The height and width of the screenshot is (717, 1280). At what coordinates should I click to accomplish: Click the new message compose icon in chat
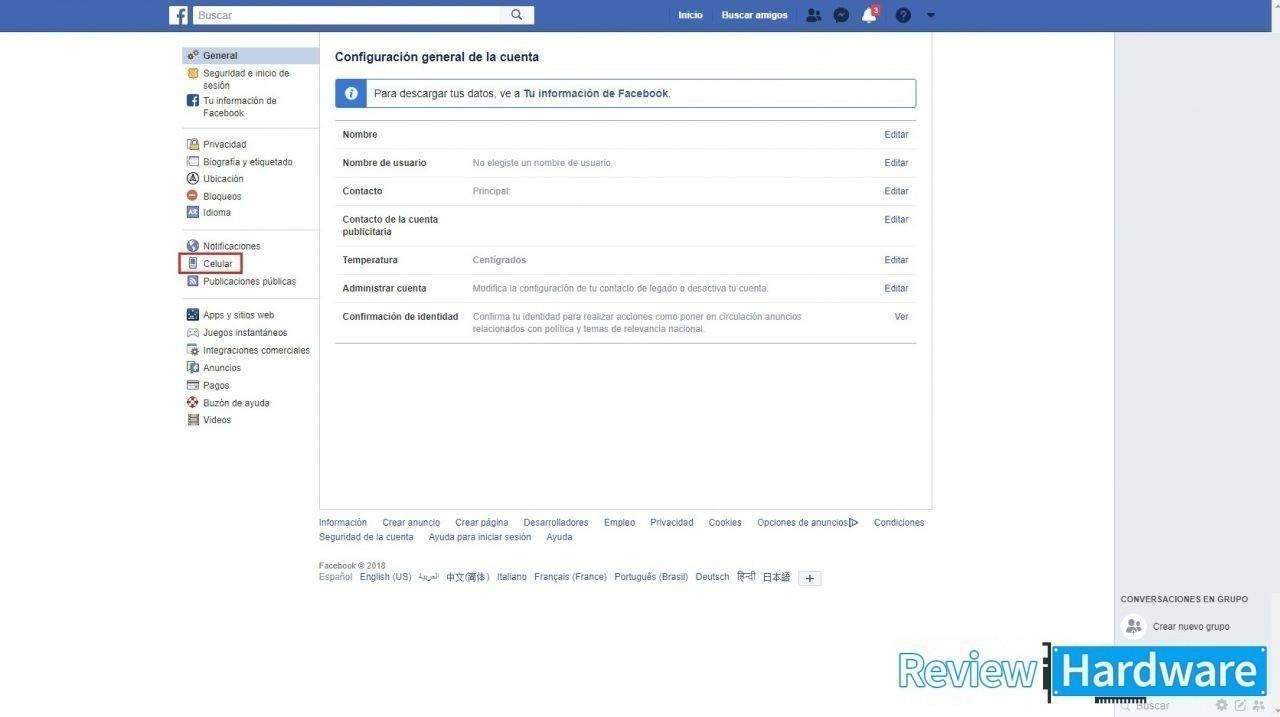[x=1240, y=705]
